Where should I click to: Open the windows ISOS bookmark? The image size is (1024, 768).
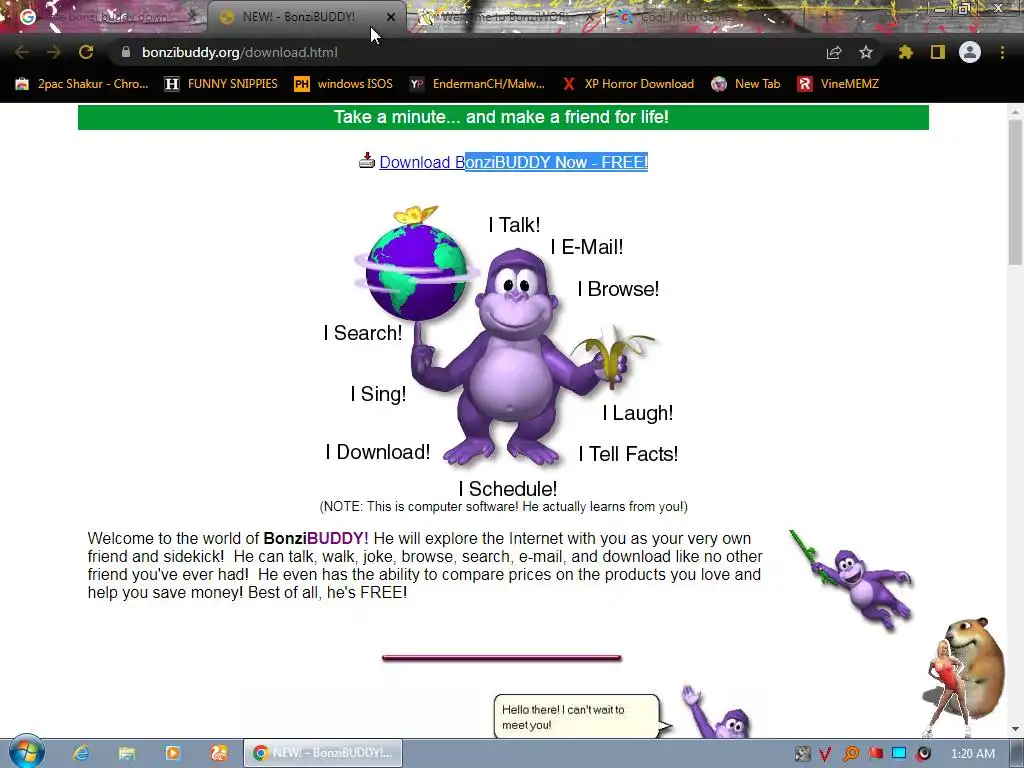(x=344, y=84)
